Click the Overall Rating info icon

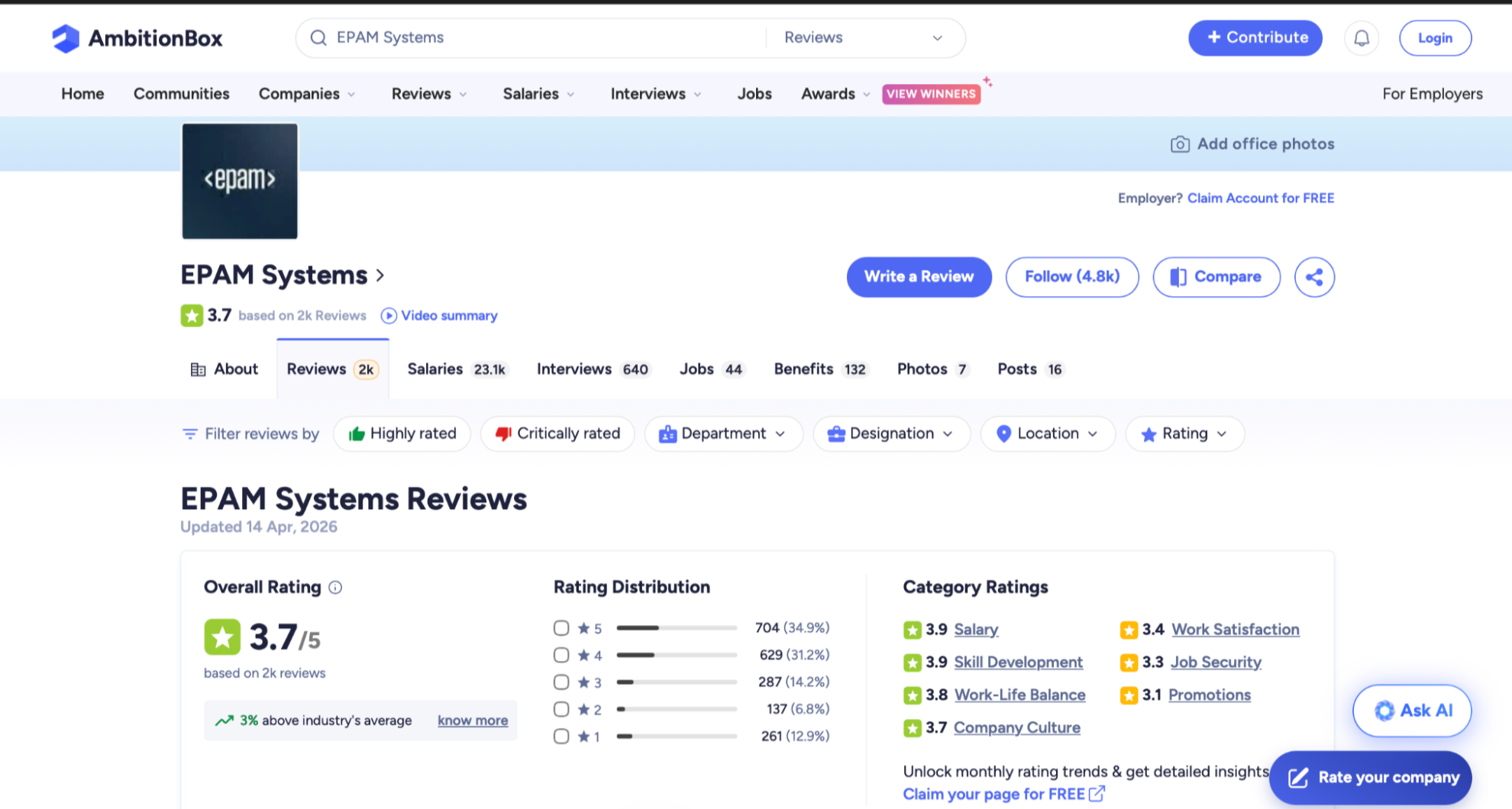(x=335, y=588)
